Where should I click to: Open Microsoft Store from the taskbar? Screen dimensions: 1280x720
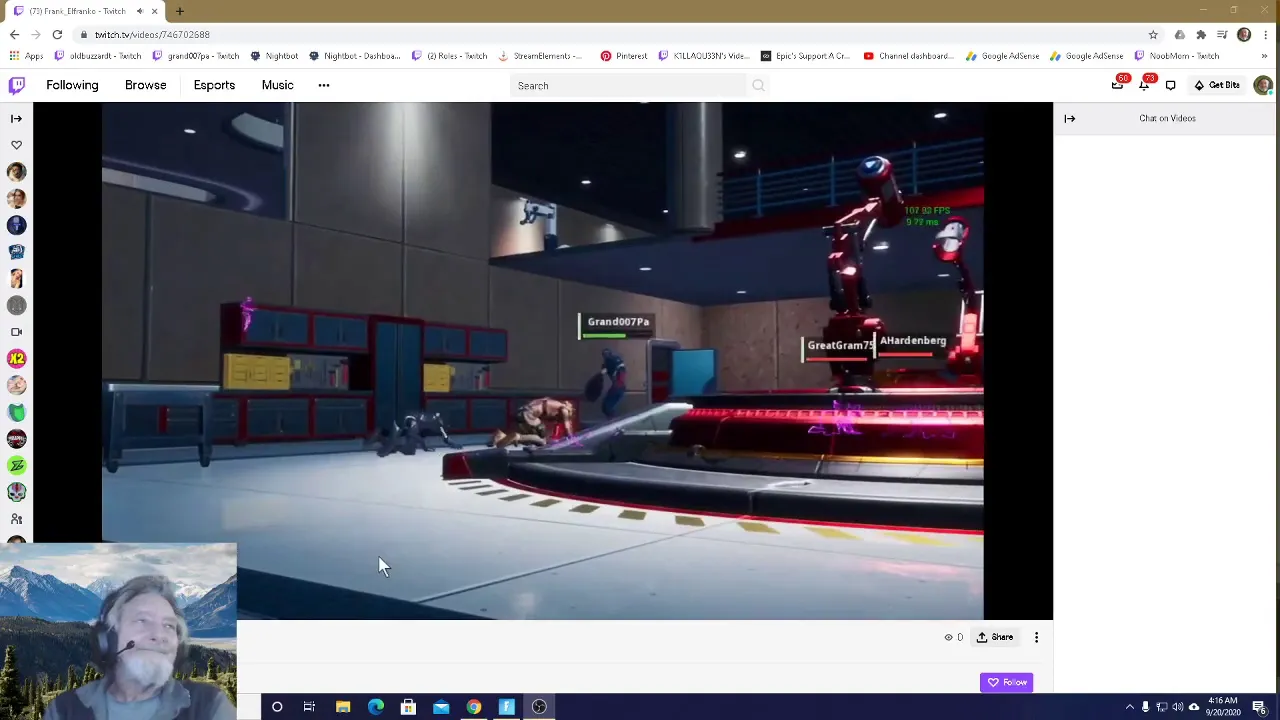(x=408, y=707)
